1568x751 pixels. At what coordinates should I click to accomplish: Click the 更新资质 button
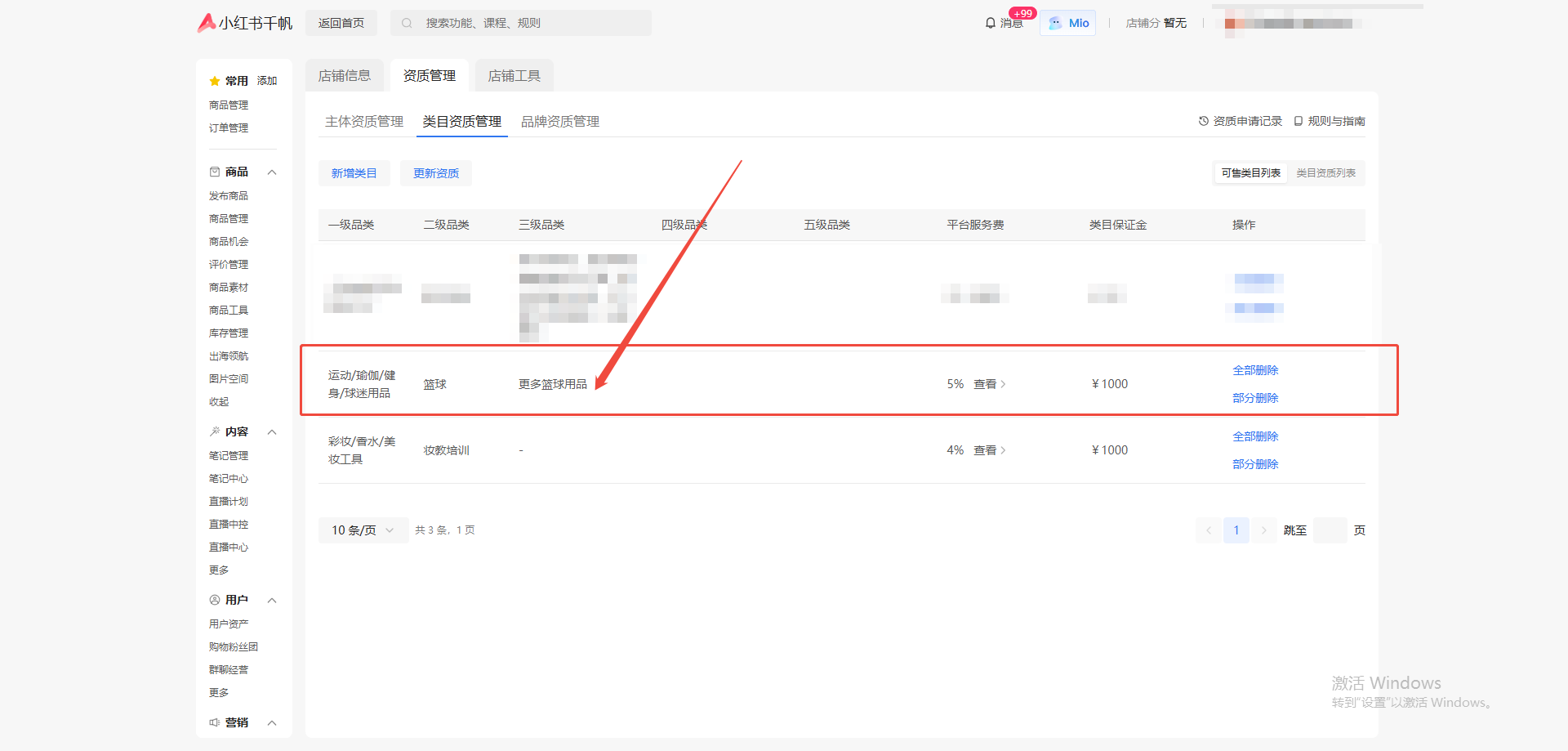(436, 173)
